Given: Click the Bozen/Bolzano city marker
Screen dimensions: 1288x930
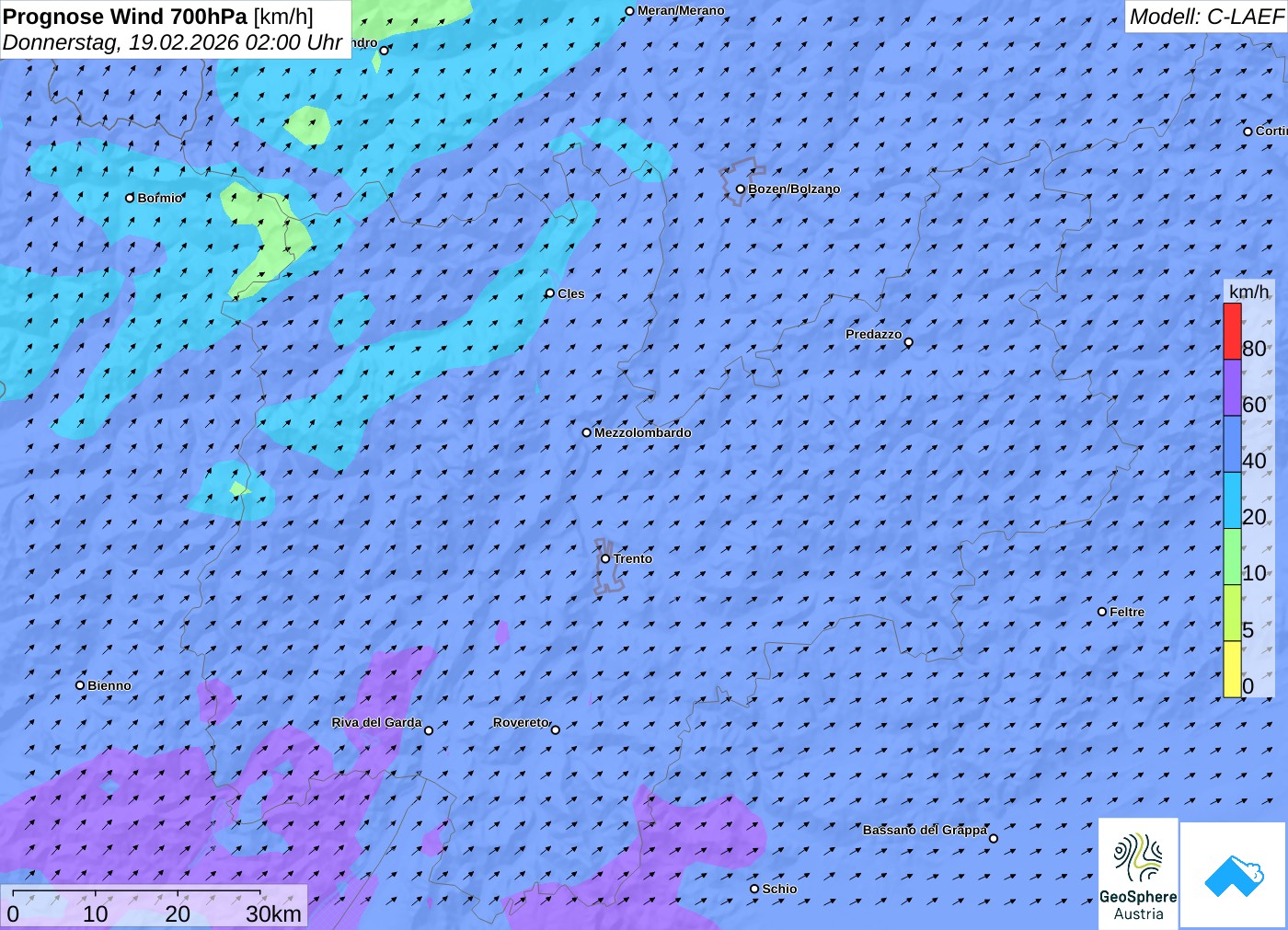Looking at the screenshot, I should pos(740,189).
